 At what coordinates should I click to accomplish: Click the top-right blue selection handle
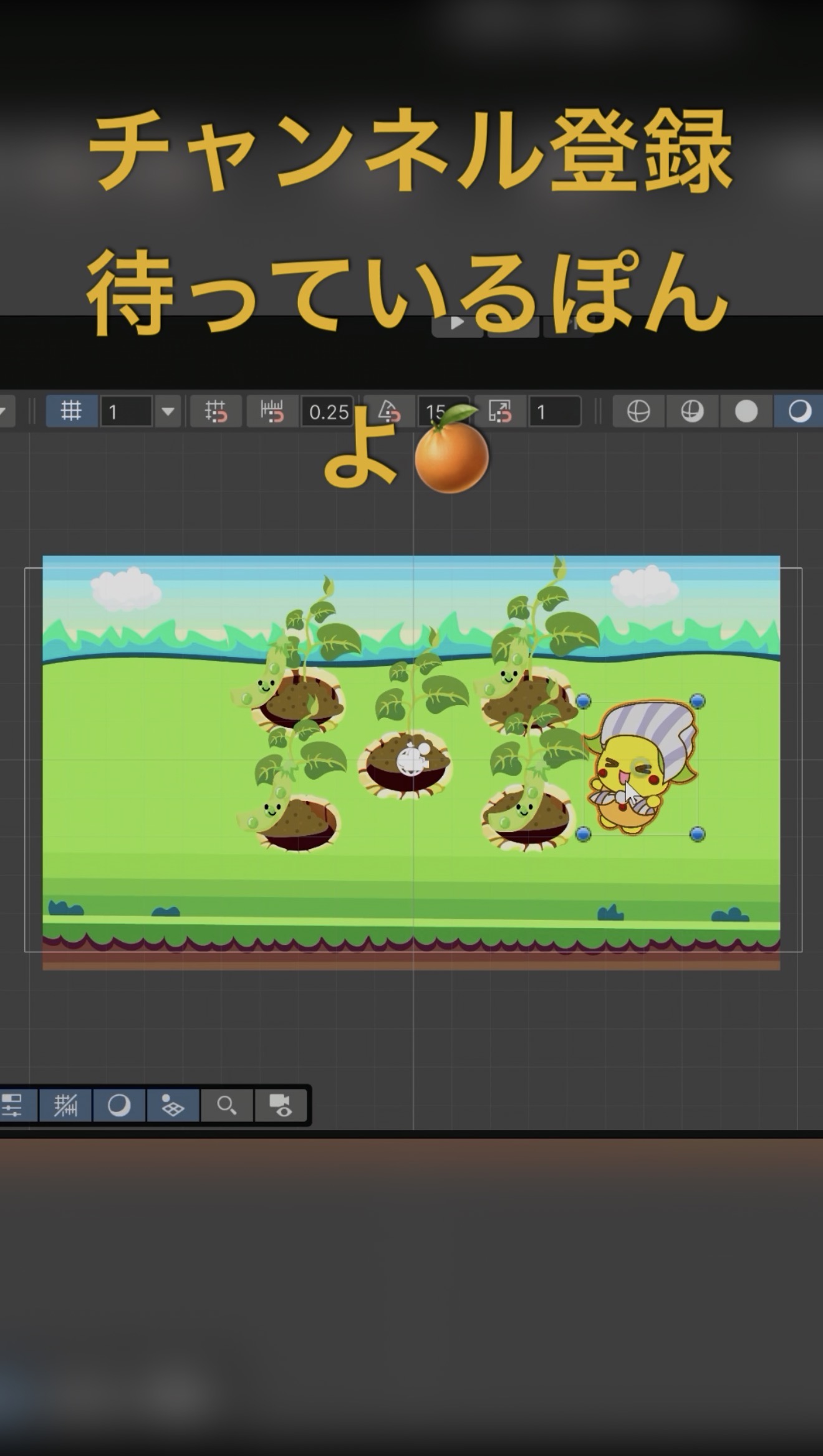(x=698, y=701)
